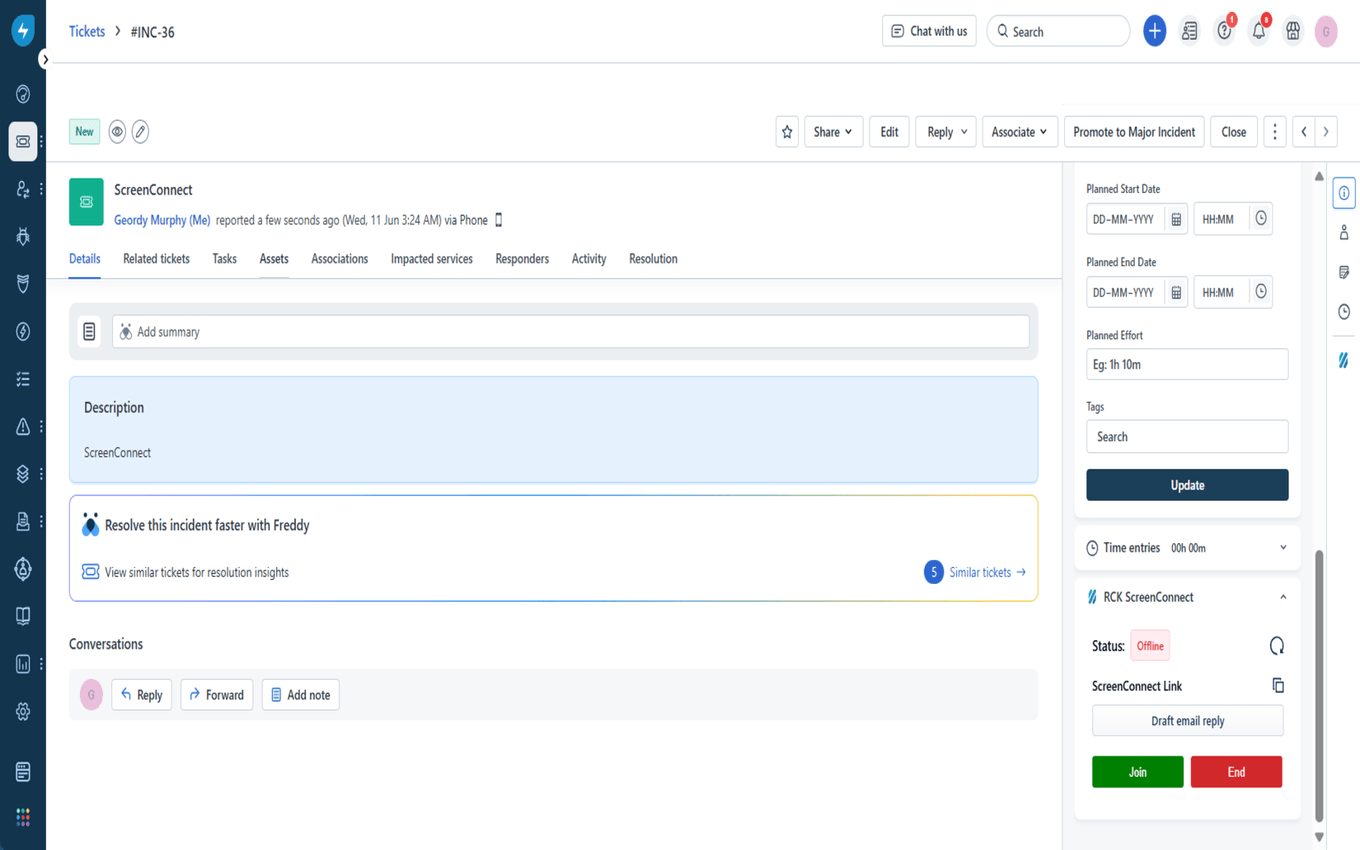Open the colorful app switcher grid icon
The image size is (1360, 850).
(23, 817)
